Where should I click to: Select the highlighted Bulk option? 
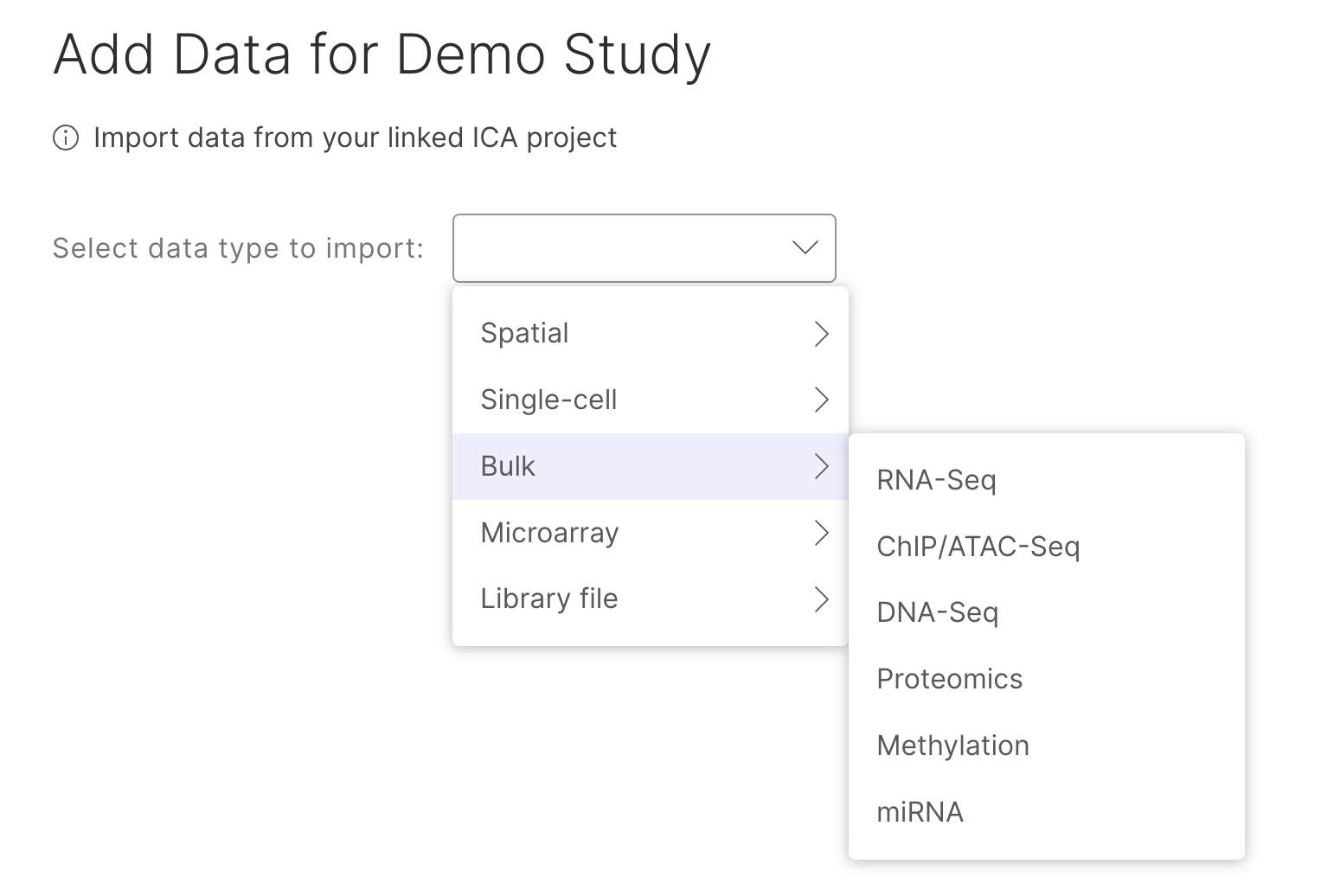(508, 467)
